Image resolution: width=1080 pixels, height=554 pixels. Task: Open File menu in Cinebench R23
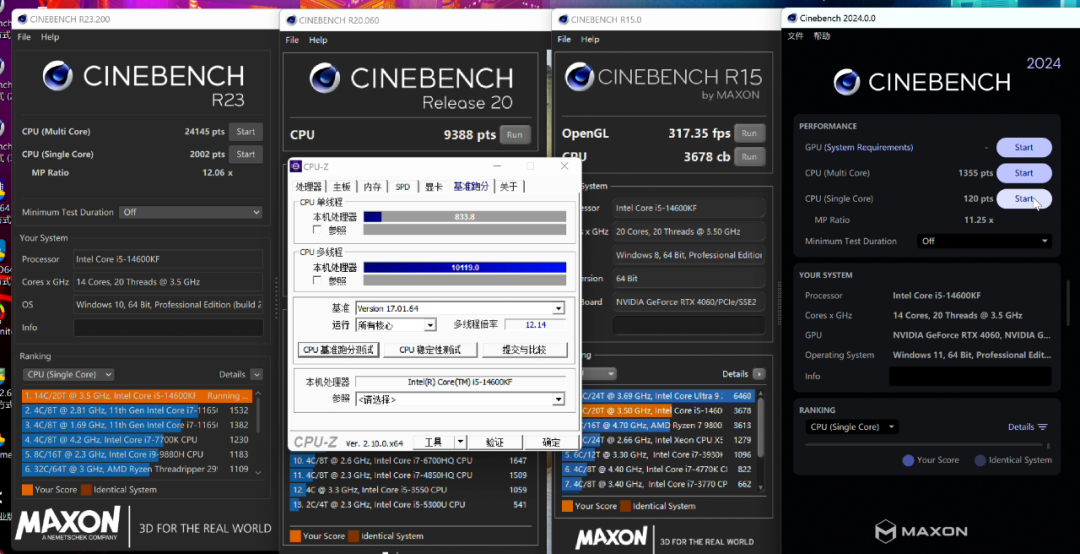24,37
